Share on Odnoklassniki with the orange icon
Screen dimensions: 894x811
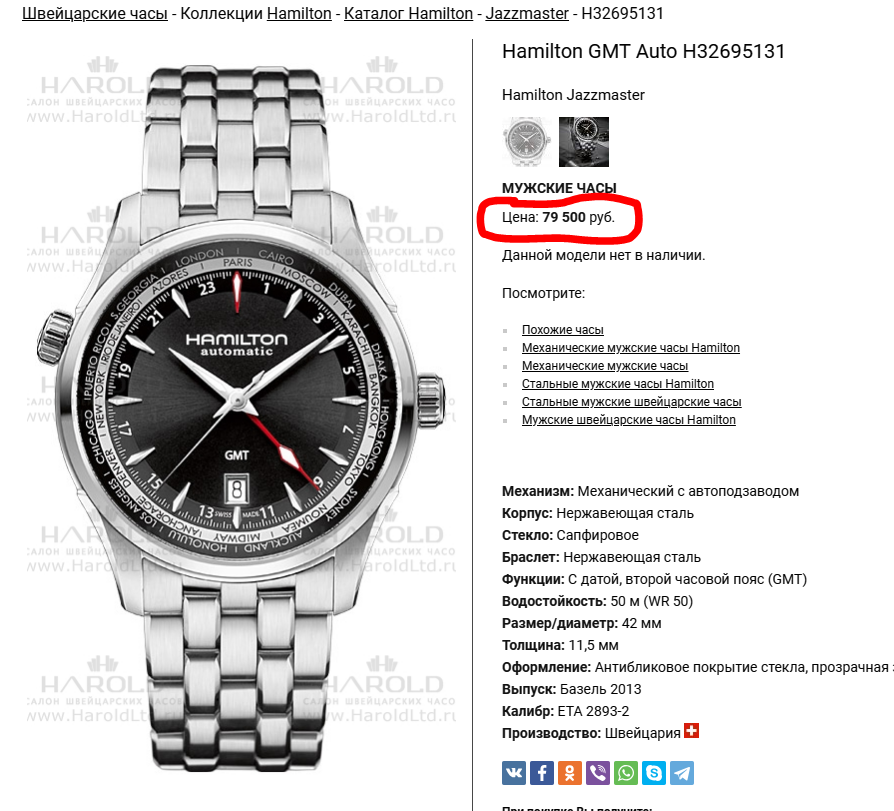click(x=570, y=773)
